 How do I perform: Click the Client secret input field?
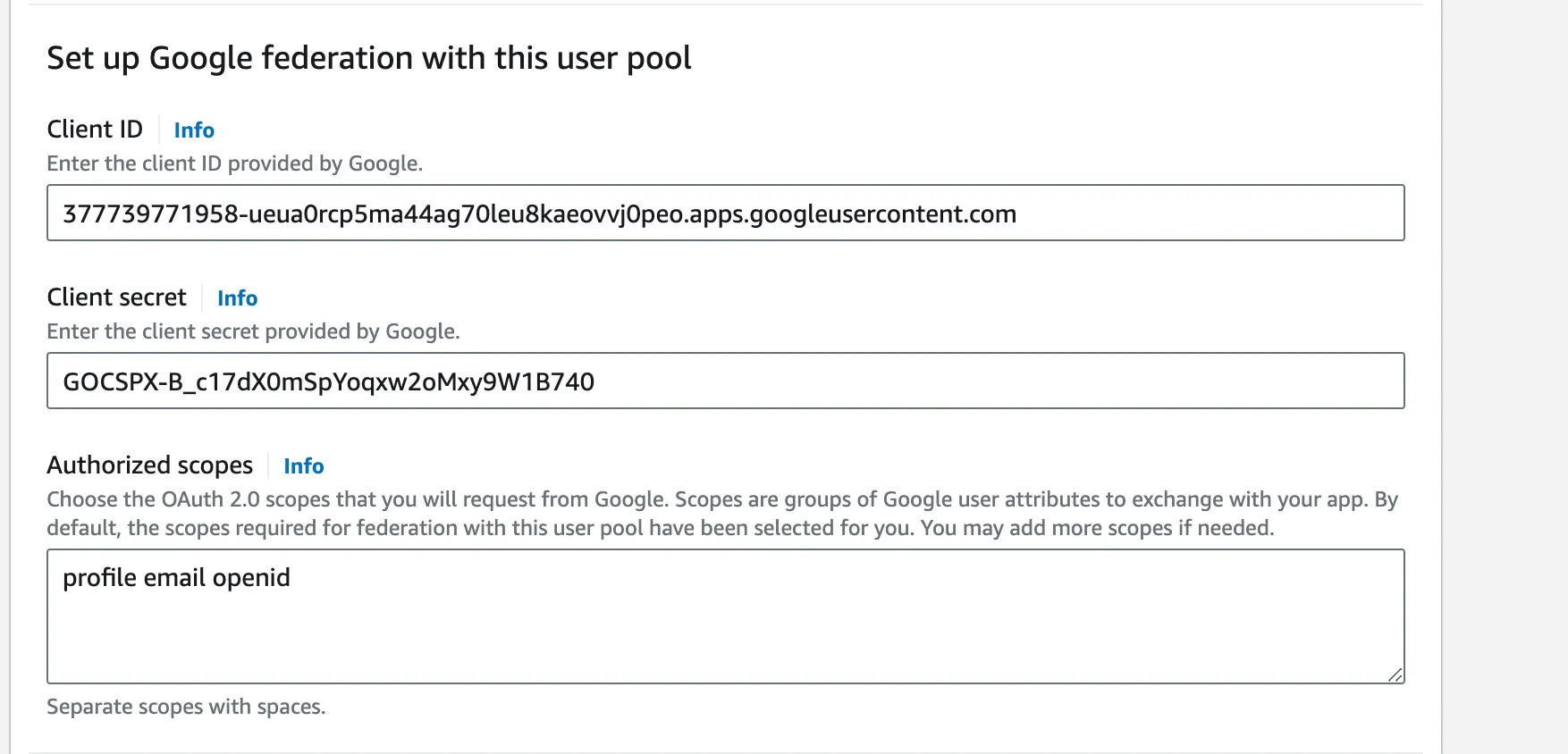(725, 381)
